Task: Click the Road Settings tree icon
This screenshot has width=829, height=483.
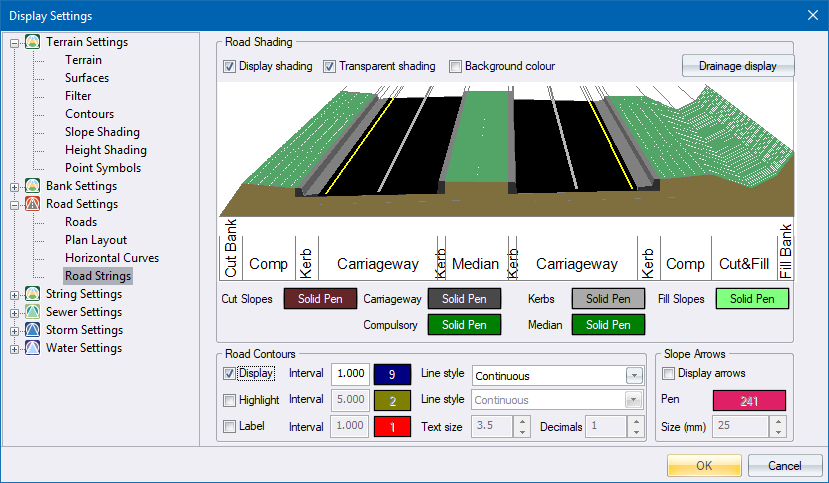Action: click(x=33, y=204)
